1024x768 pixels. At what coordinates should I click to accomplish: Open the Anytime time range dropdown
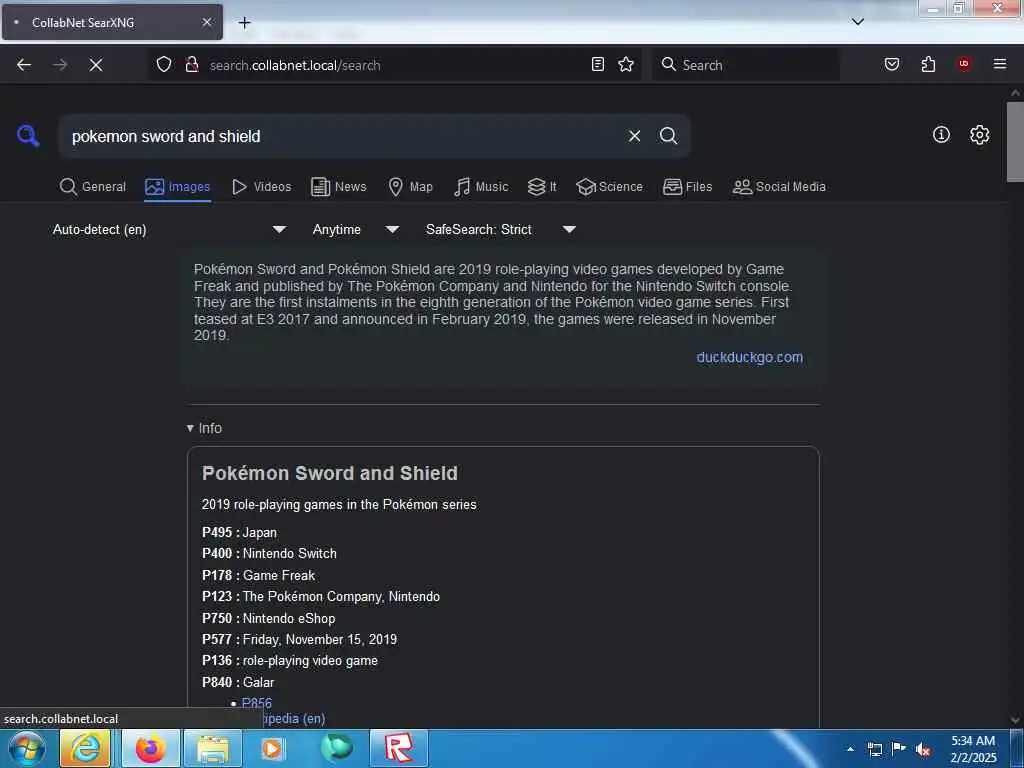coord(356,229)
